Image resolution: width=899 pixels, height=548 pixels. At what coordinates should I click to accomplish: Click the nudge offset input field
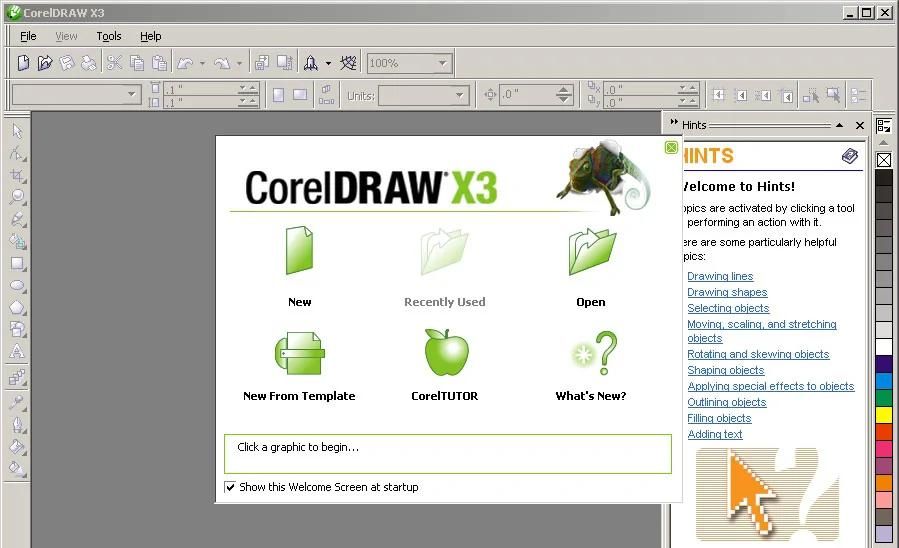528,95
